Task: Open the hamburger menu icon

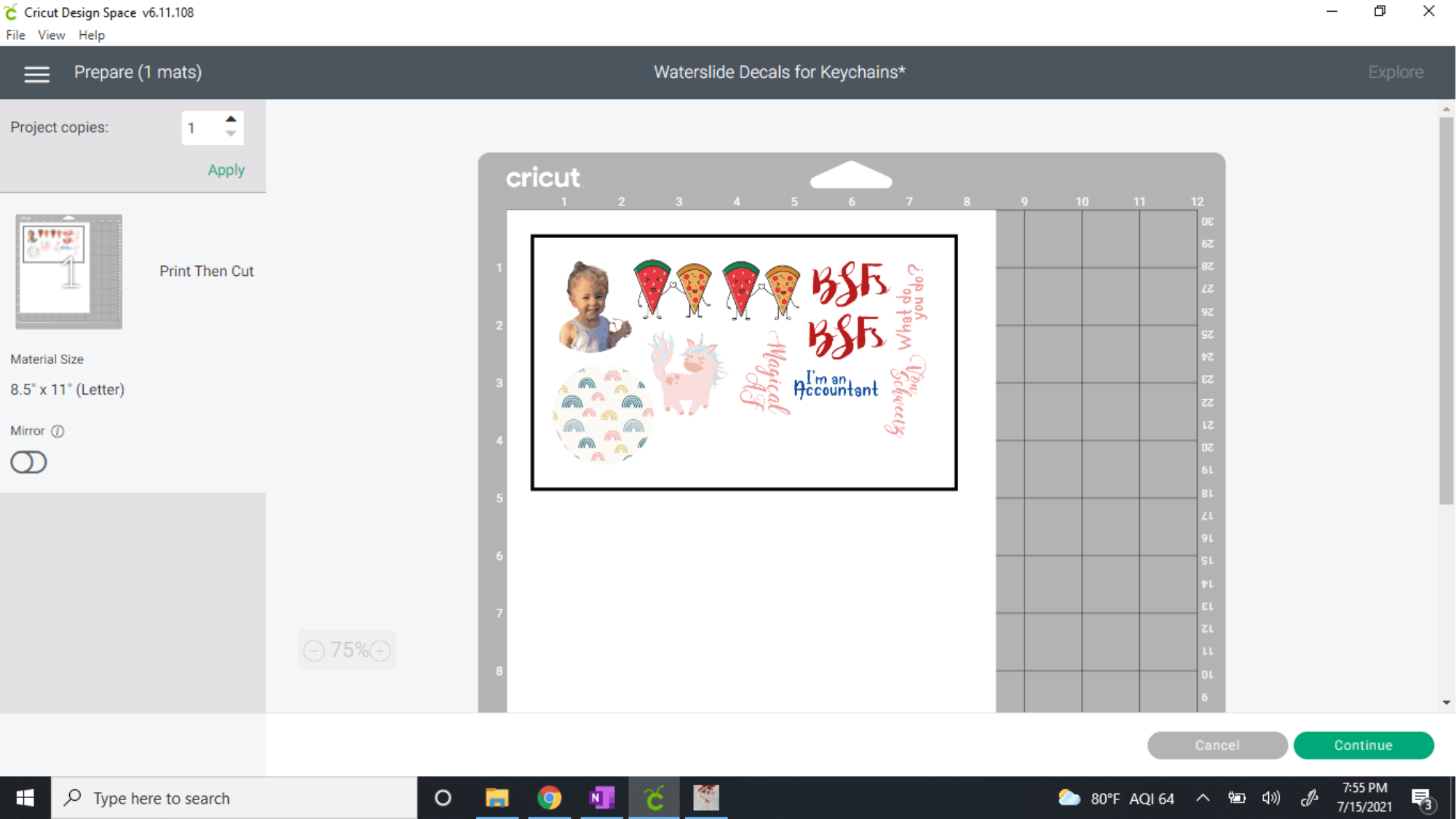Action: 36,74
